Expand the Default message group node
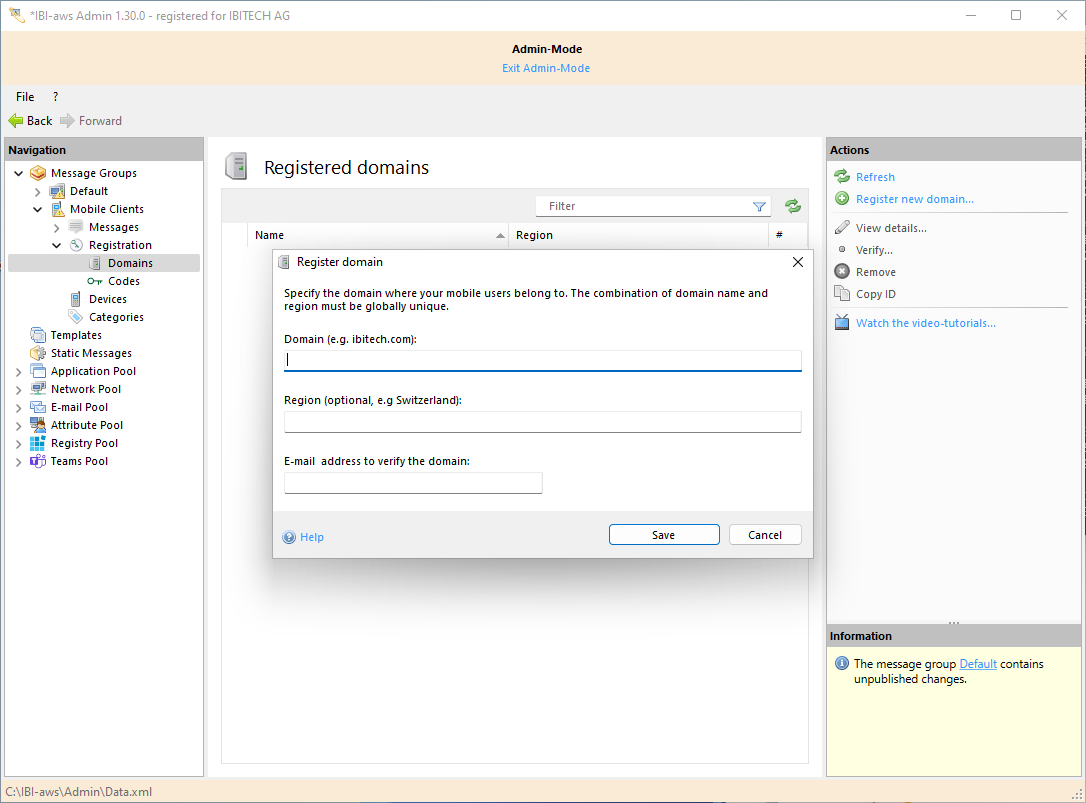Image resolution: width=1086 pixels, height=803 pixels. tap(38, 191)
